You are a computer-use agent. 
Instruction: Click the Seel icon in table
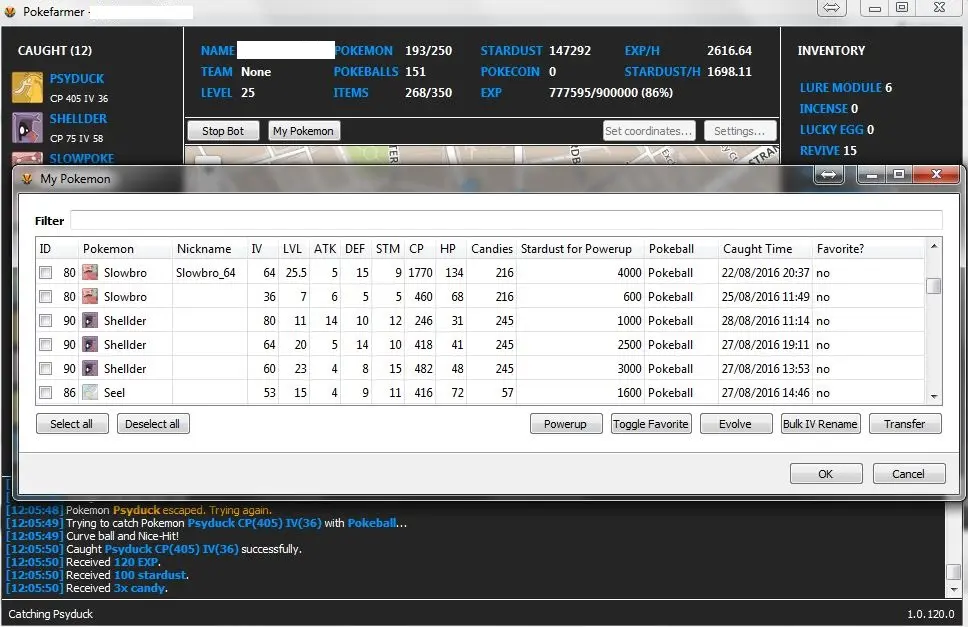tap(90, 392)
